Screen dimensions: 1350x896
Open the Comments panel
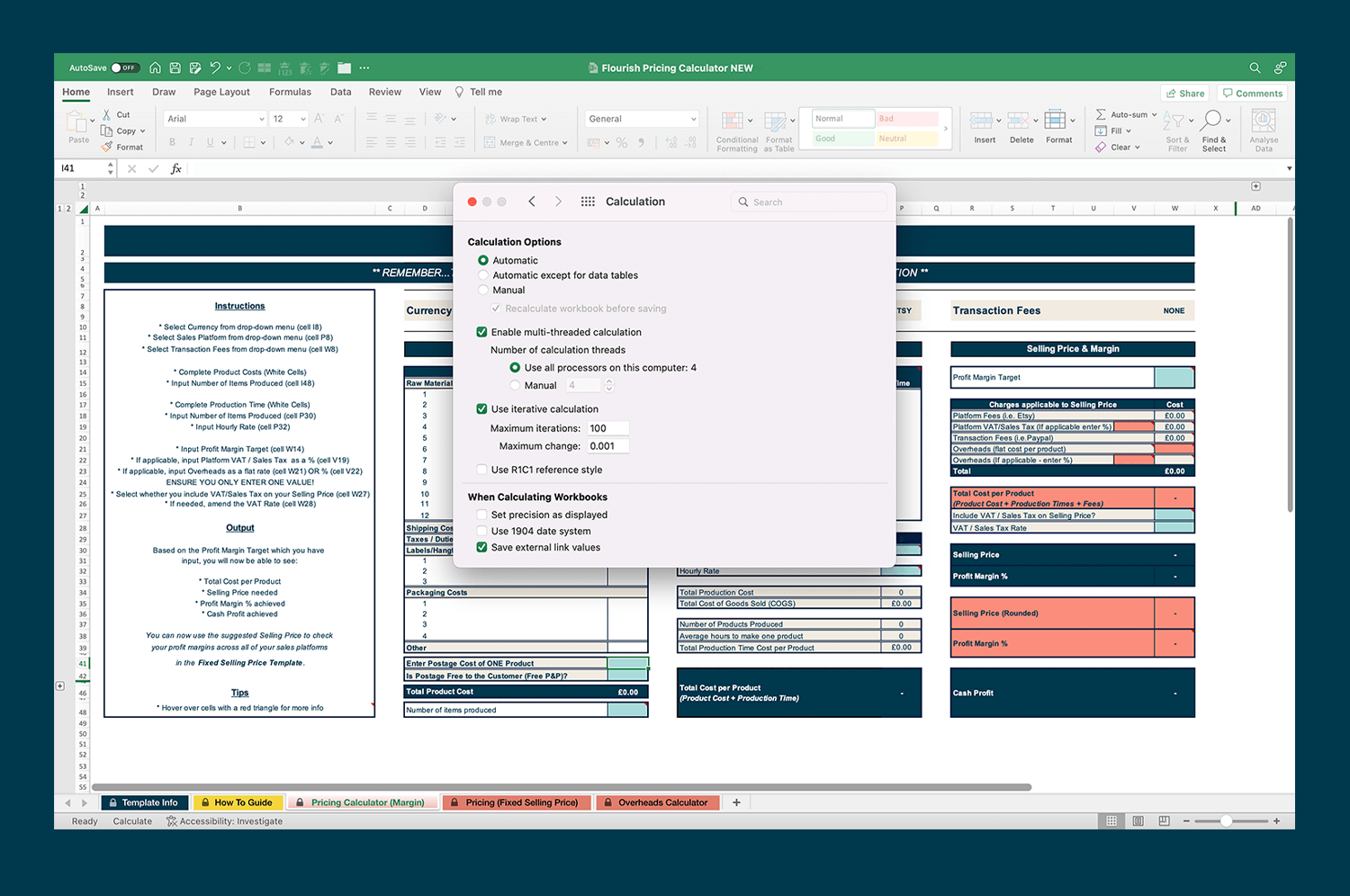[x=1252, y=93]
